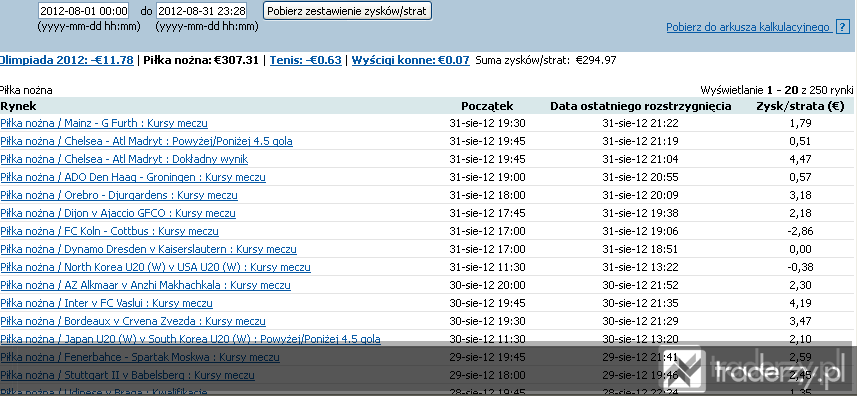Open FC Koln - Cottbus market
Viewport: 857px width, 396px height.
109,232
